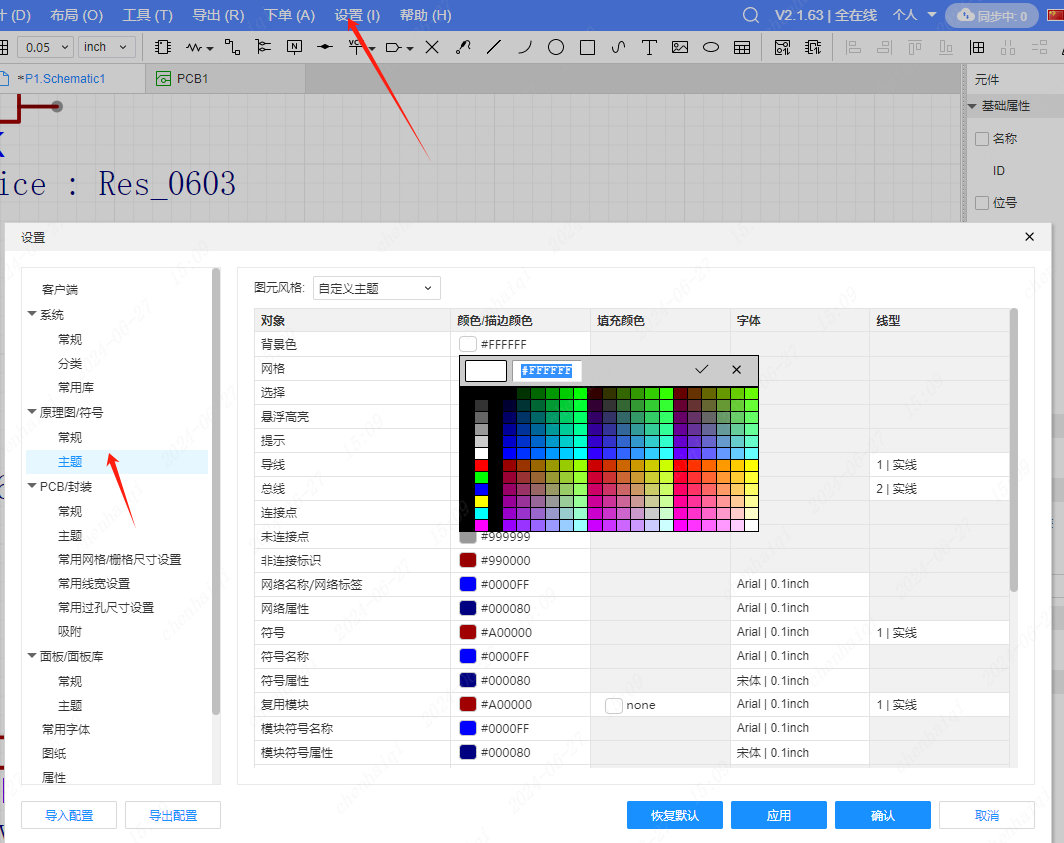The height and width of the screenshot is (843, 1064).
Task: Confirm color with the checkmark icon
Action: (702, 370)
